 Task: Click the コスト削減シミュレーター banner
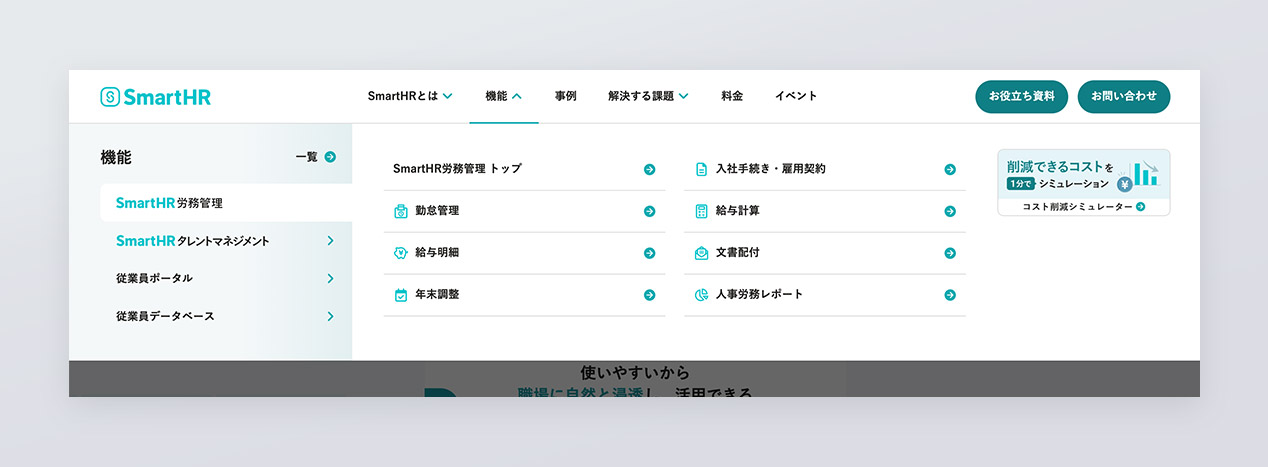1084,182
